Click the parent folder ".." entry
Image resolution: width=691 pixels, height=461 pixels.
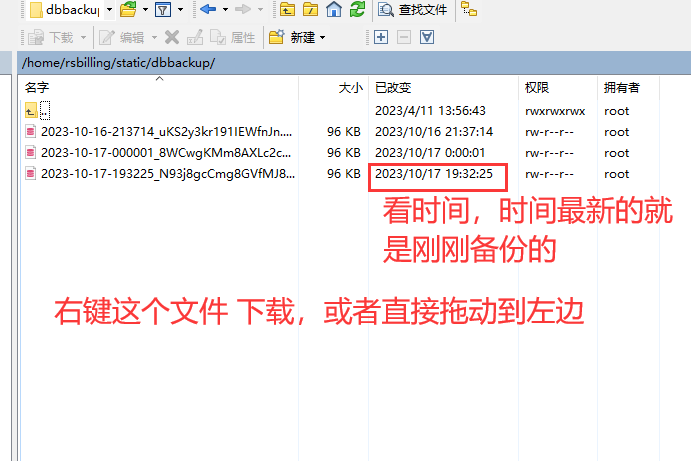tap(44, 111)
